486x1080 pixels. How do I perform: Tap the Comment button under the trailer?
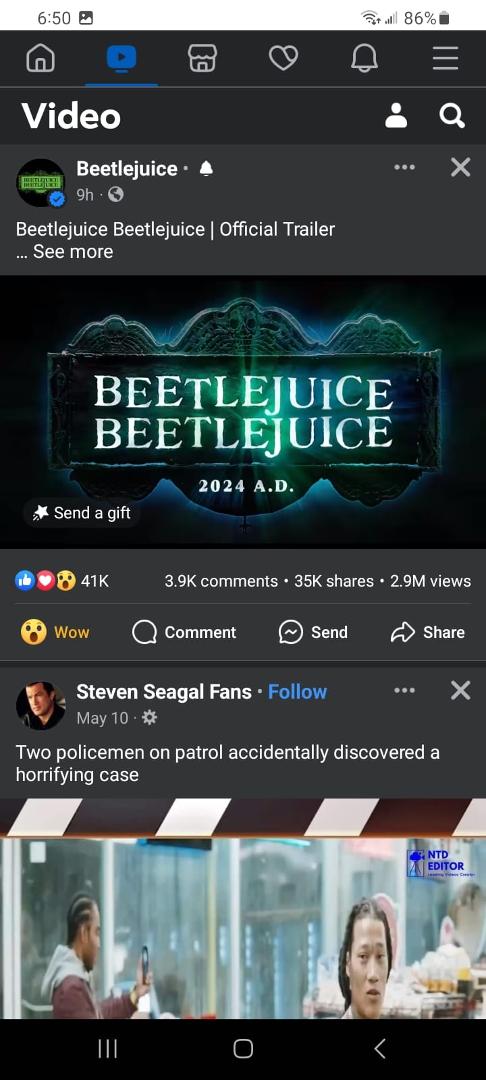click(184, 632)
